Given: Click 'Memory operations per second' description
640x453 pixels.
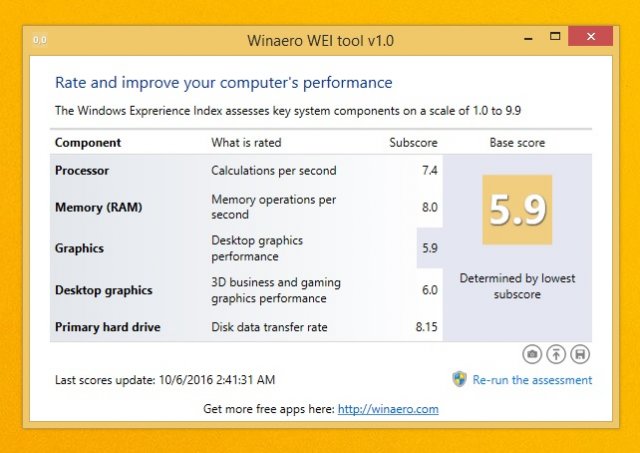Looking at the screenshot, I should (273, 207).
